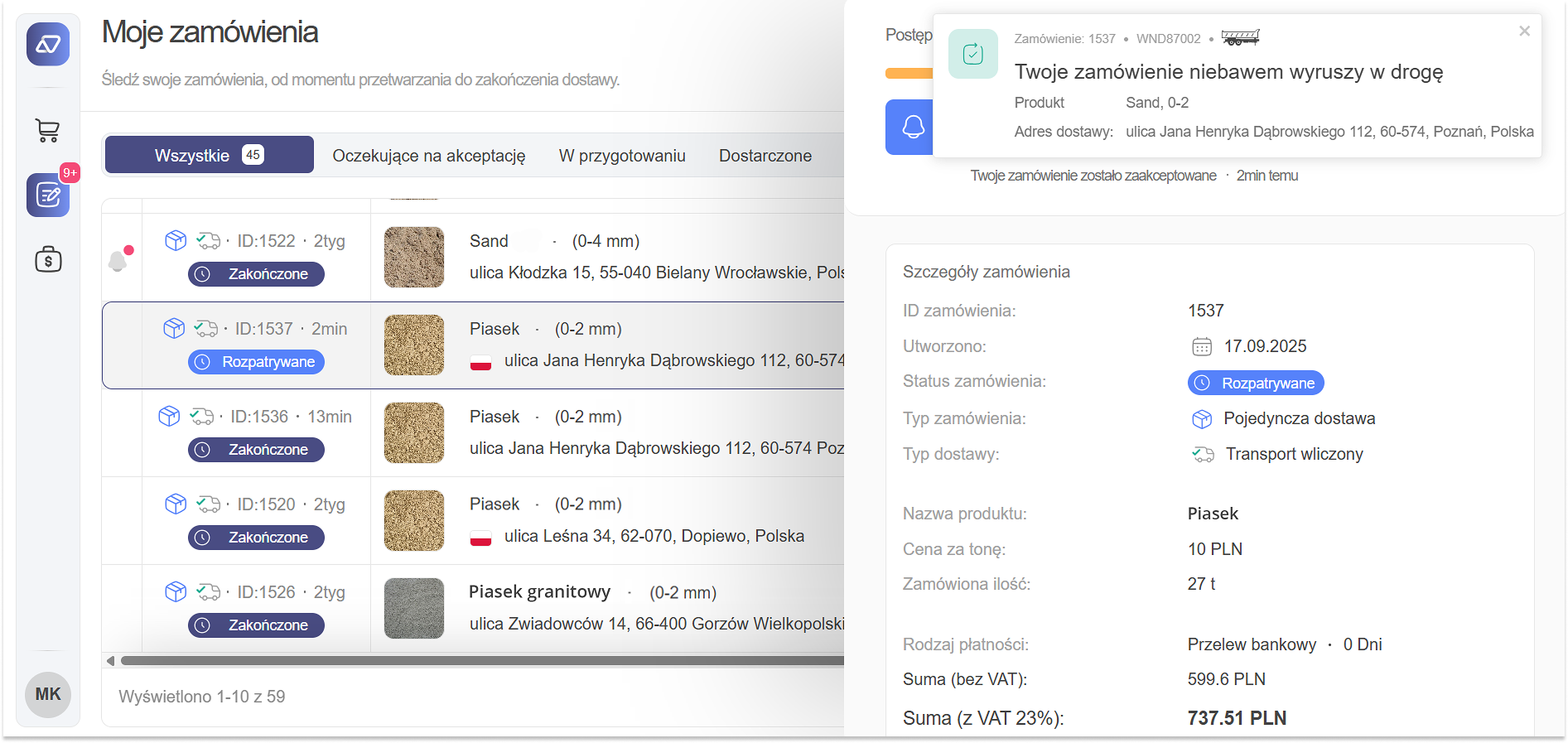The width and height of the screenshot is (1568, 743).
Task: Switch to Oczekujące na akceptację tab
Action: tap(428, 156)
